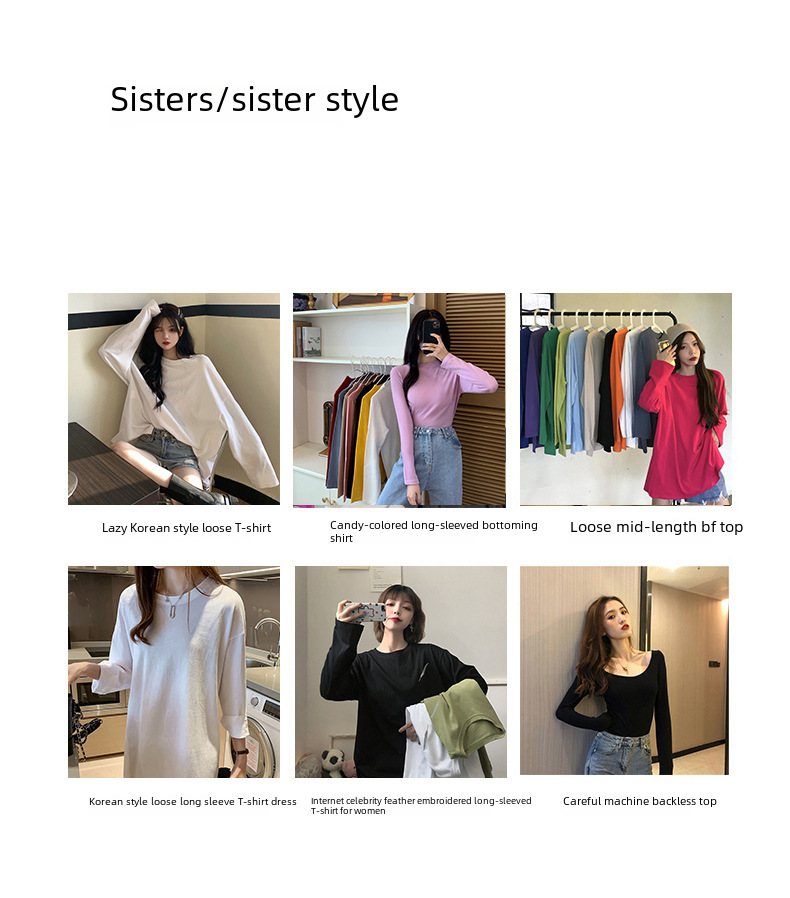Screen dimensions: 790x898
Task: Open the white long sleeve T-shirt dress photo
Action: click(174, 672)
